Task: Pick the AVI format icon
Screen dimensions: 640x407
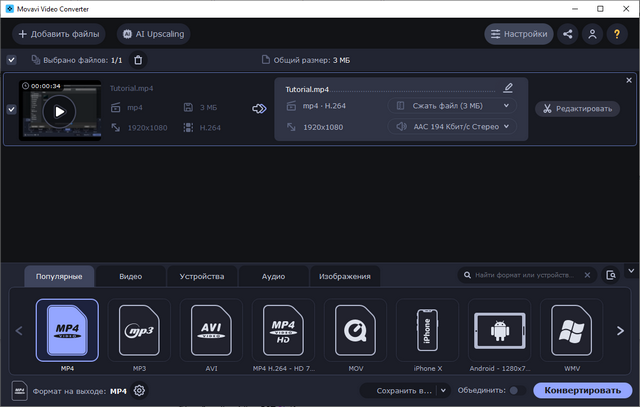Action: pos(211,330)
